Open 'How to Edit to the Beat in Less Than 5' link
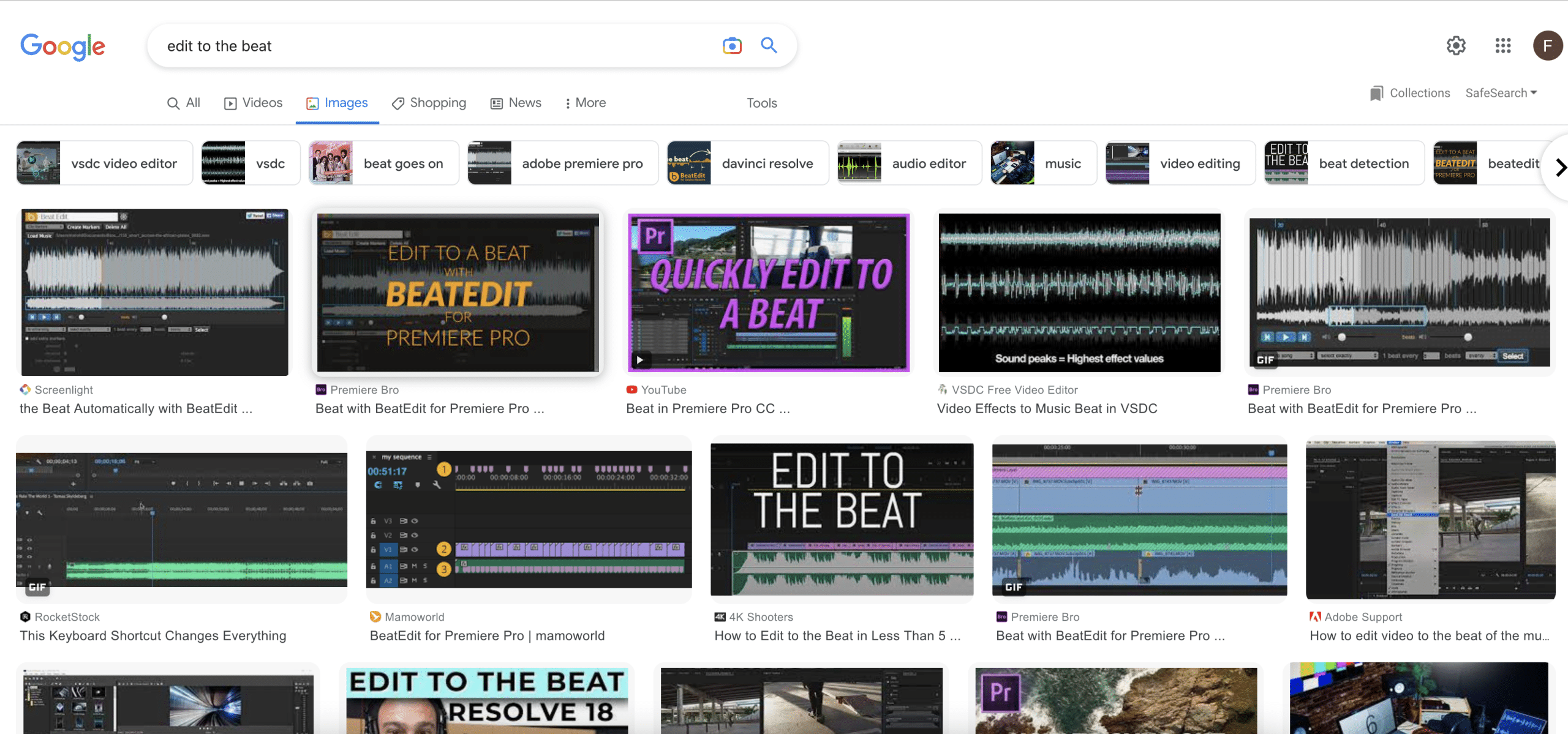 (837, 635)
